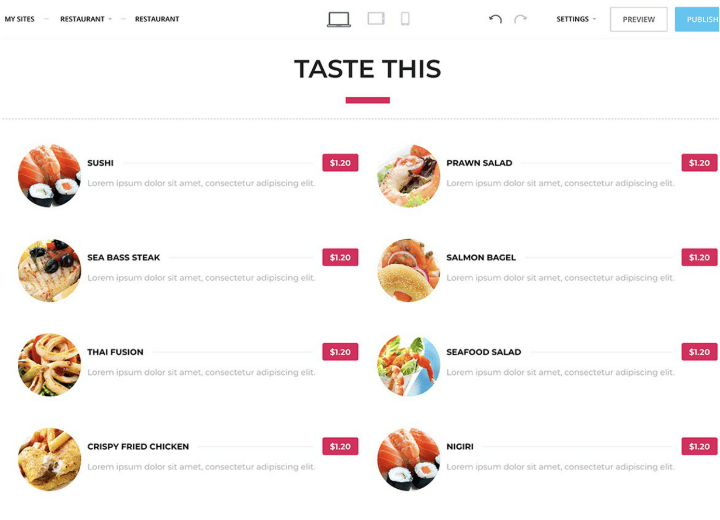Select the Sushi dish image
Screen dimensions: 720x520
click(49, 176)
